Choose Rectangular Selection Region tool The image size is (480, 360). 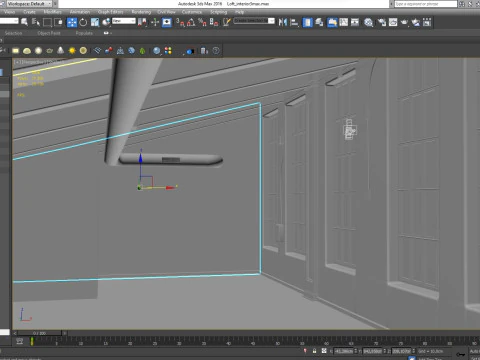(x=47, y=22)
